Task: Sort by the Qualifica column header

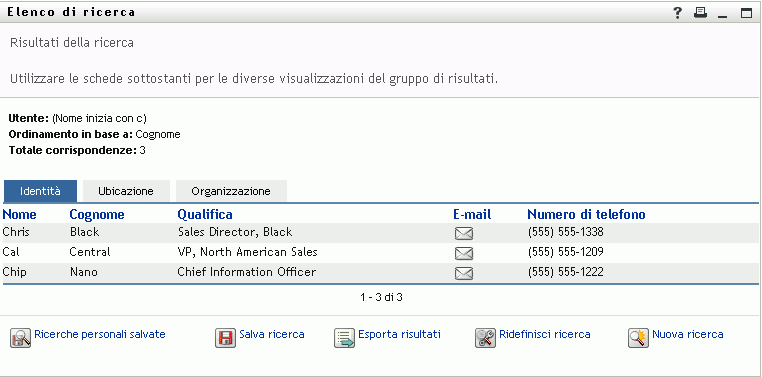Action: coord(205,214)
